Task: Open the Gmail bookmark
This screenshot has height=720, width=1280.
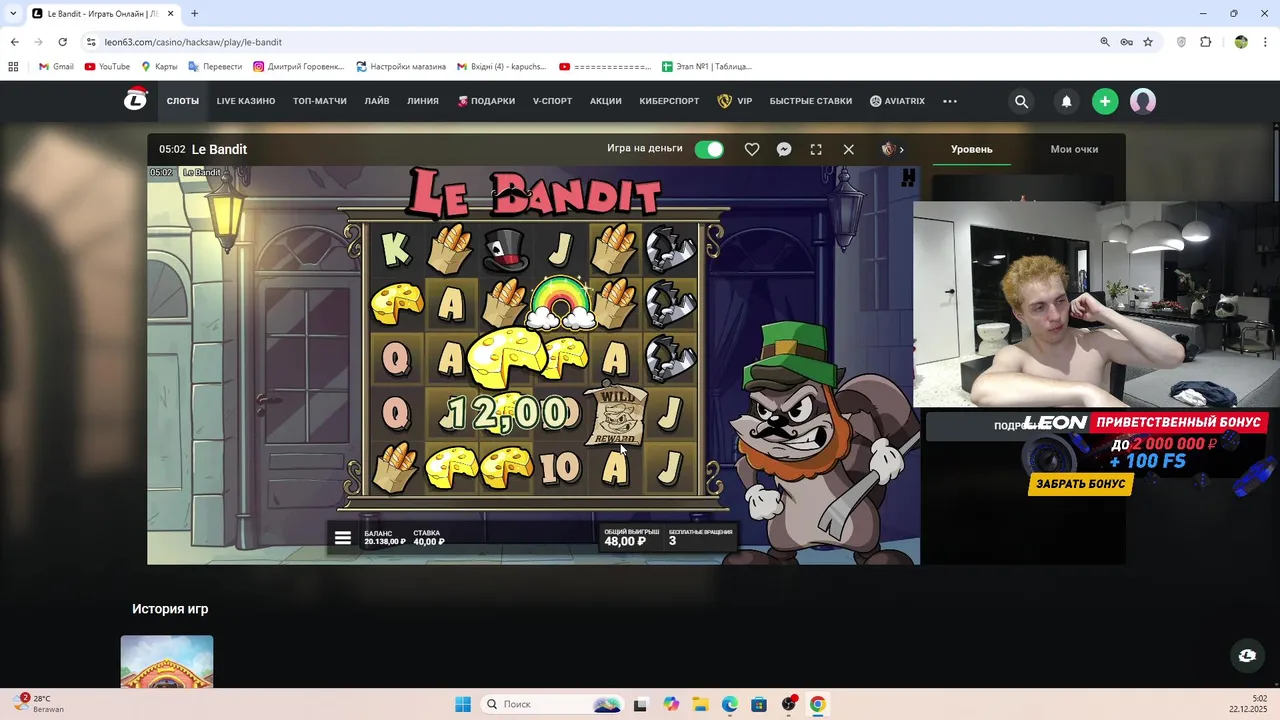Action: coord(56,66)
